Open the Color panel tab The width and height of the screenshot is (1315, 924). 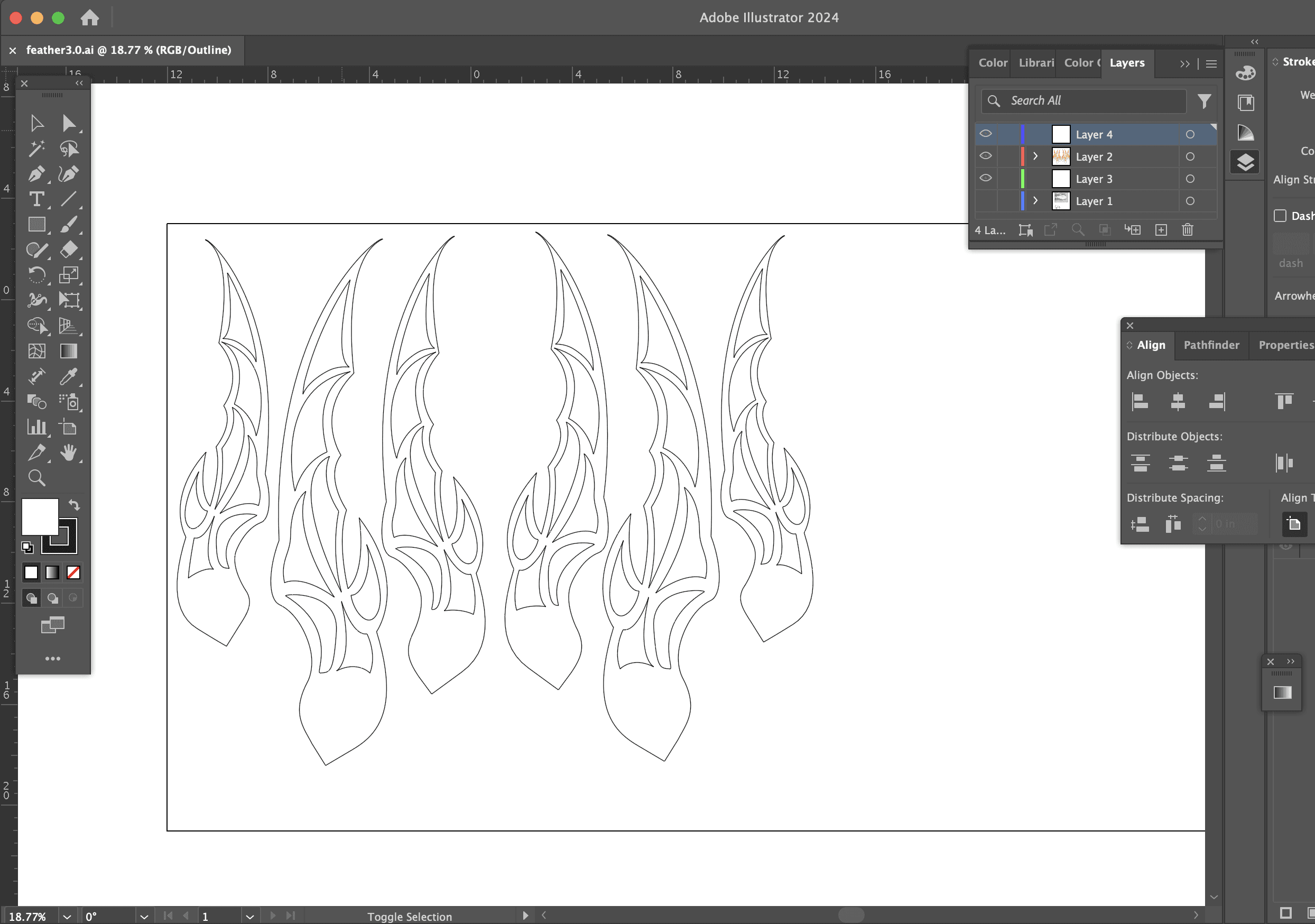(992, 62)
